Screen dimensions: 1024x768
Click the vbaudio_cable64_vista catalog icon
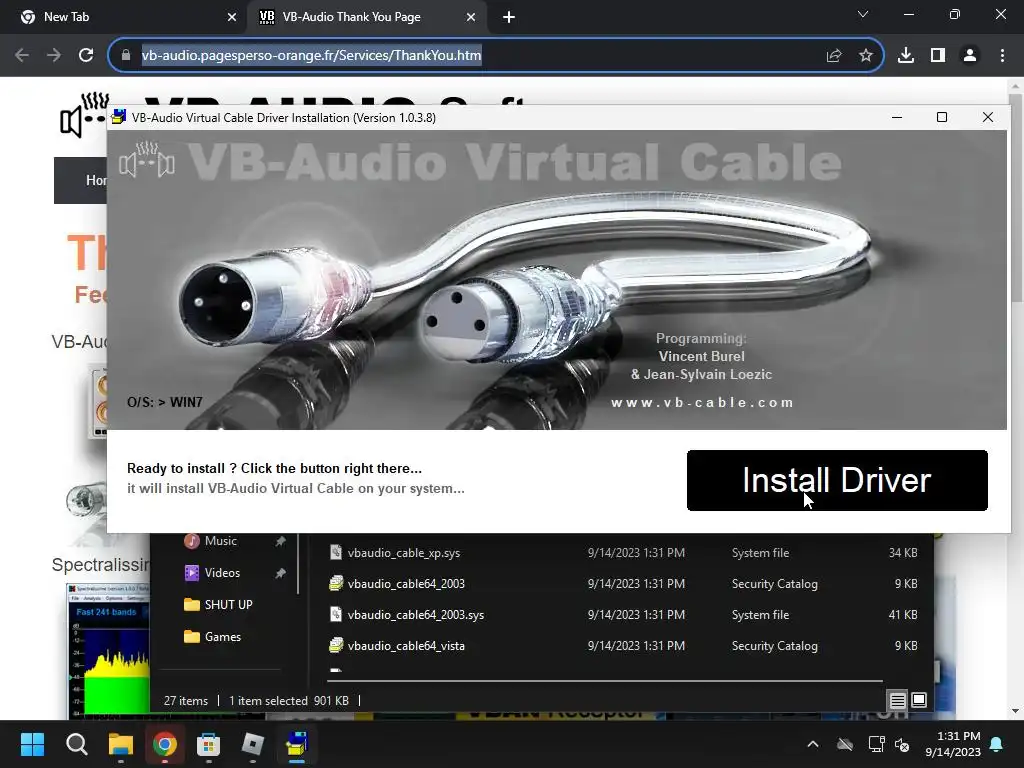336,646
